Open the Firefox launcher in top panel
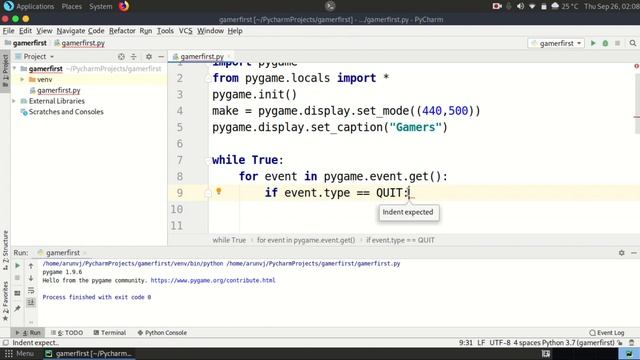The width and height of the screenshot is (640, 360). [x=124, y=6]
